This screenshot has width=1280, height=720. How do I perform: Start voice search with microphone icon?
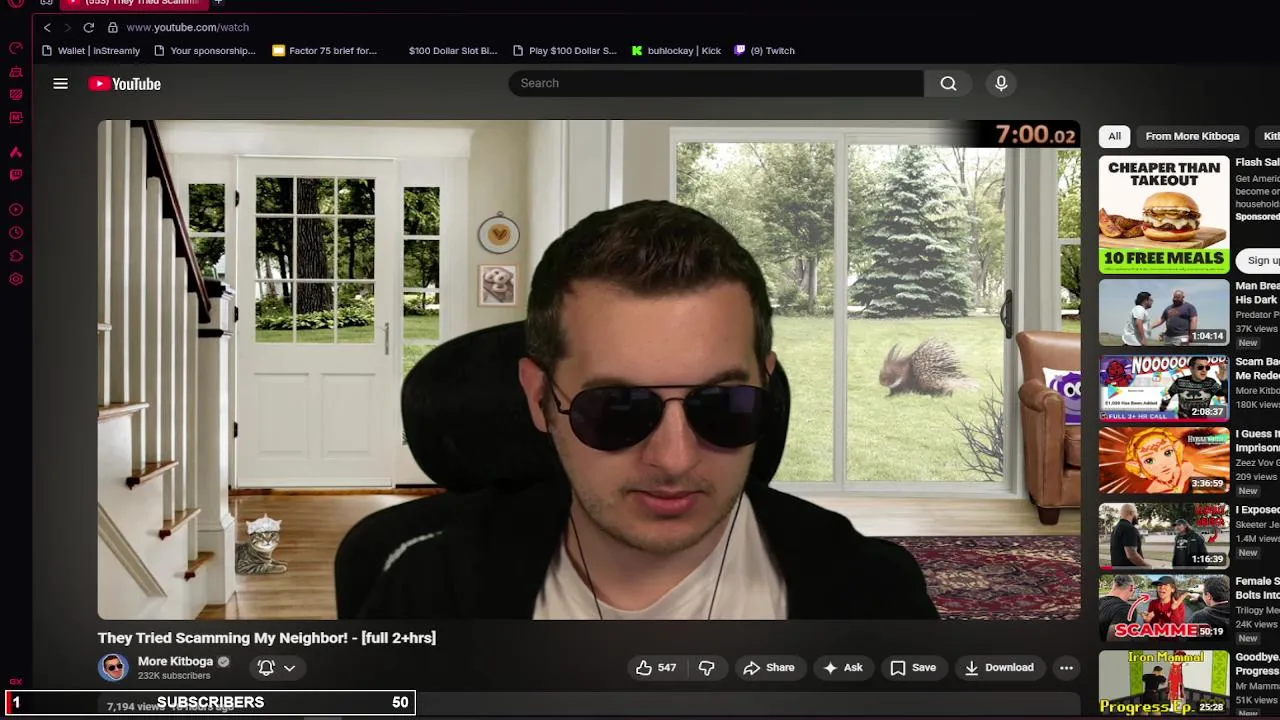[x=1001, y=83]
